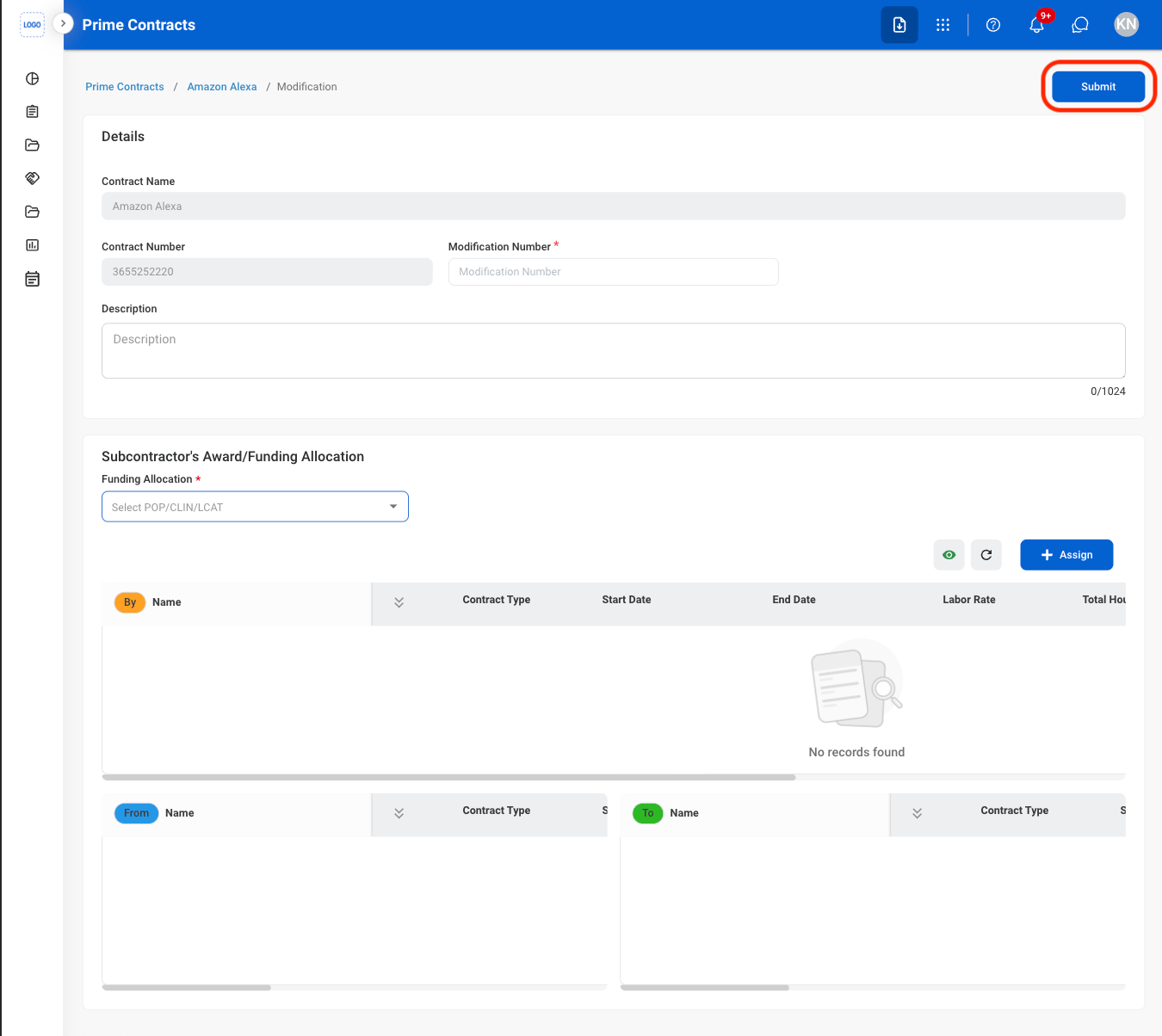Click the To table horizontal scrollbar
Viewport: 1162px width, 1036px height.
[704, 988]
